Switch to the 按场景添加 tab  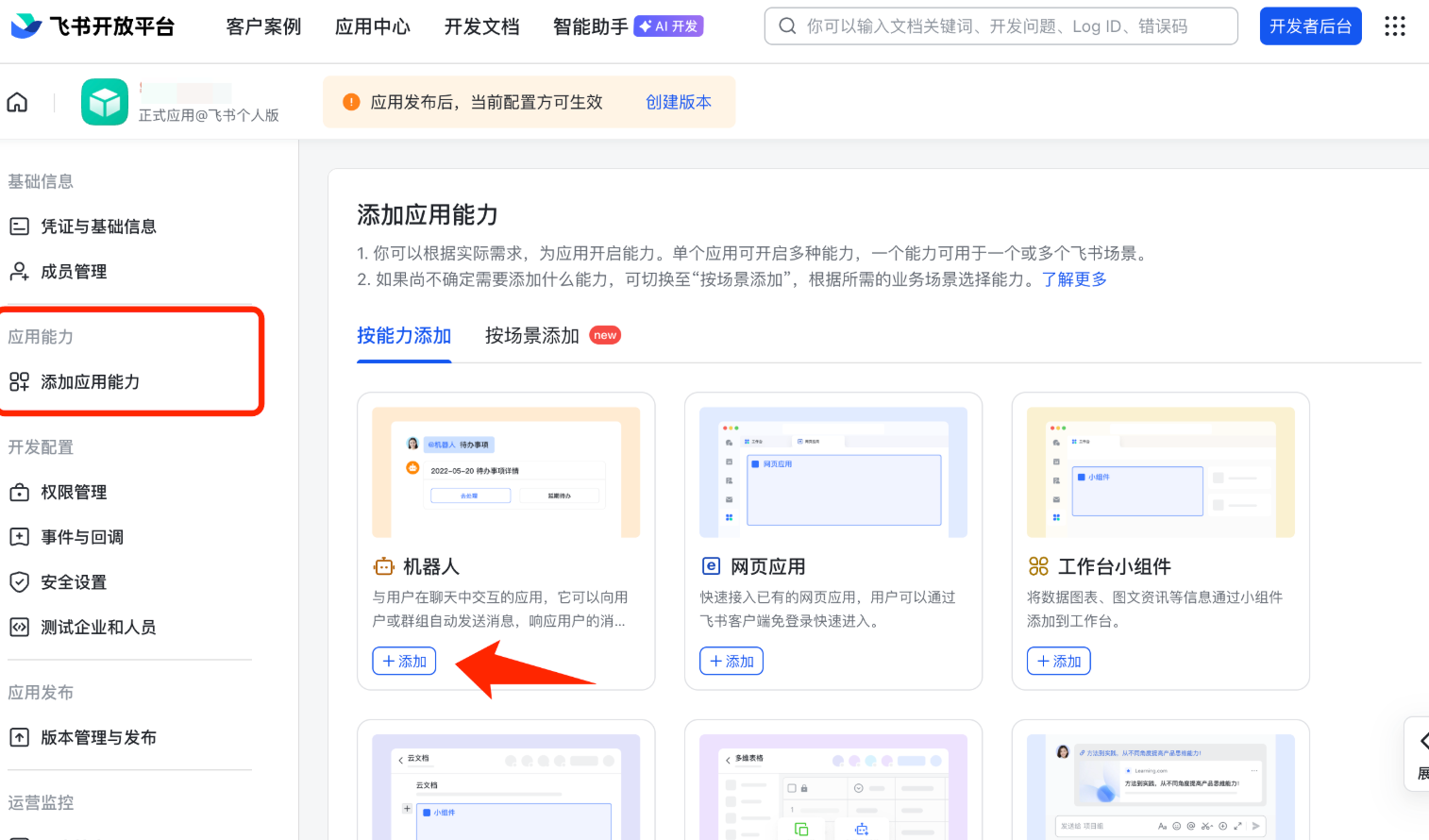pos(532,335)
